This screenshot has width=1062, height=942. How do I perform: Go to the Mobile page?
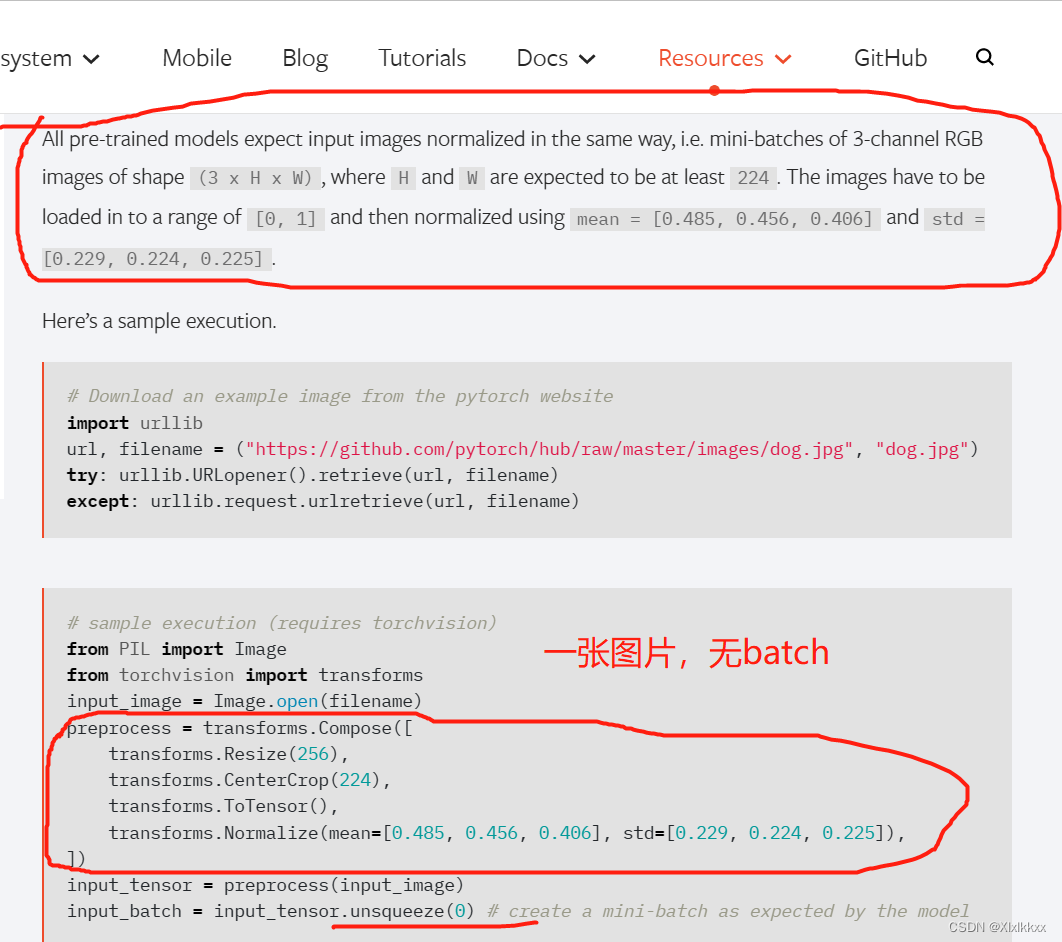click(x=196, y=58)
